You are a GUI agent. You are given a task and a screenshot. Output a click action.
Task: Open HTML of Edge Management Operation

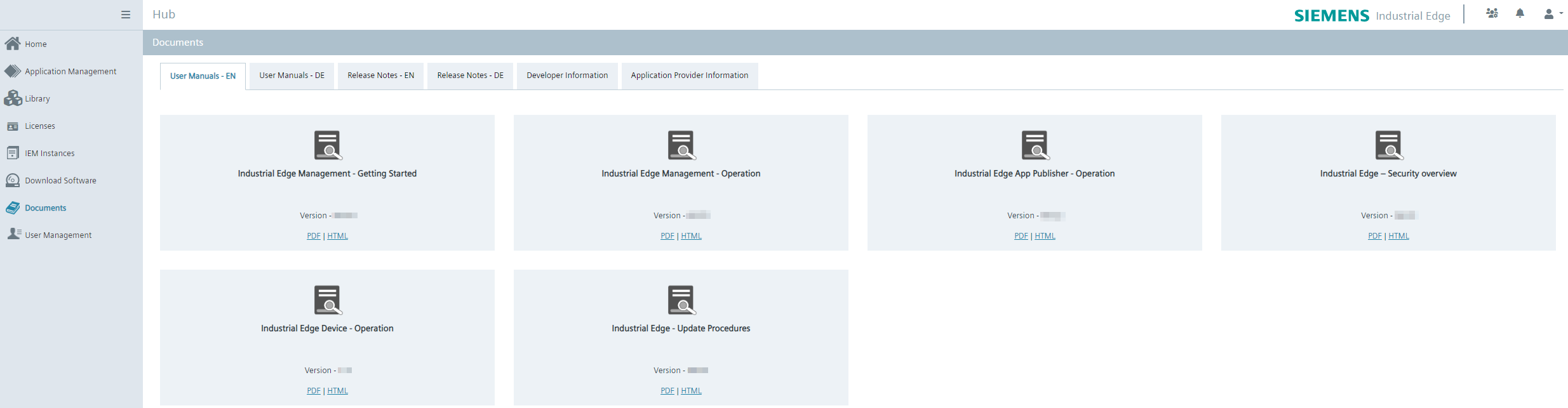(x=692, y=236)
